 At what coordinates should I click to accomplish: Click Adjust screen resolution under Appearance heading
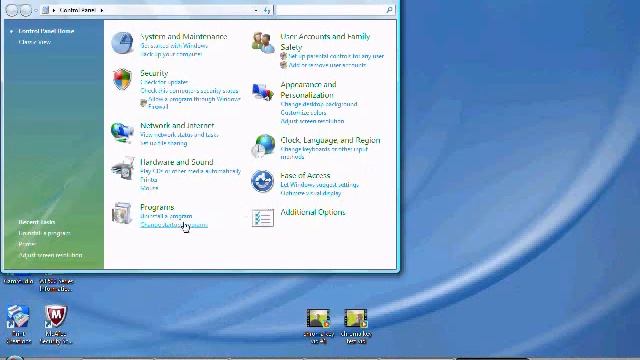[312, 121]
